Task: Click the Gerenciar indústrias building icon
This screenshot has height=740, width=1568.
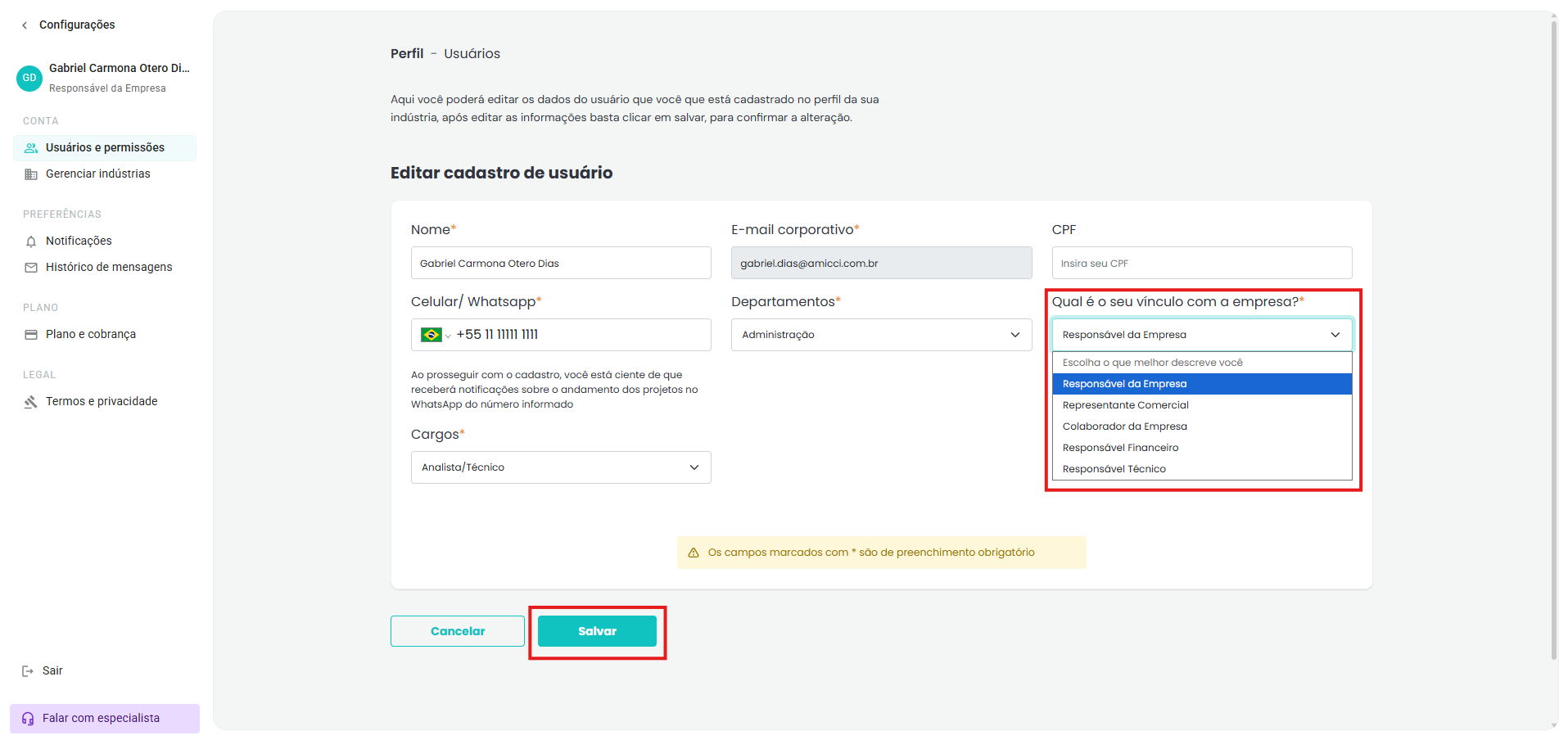Action: [x=31, y=174]
